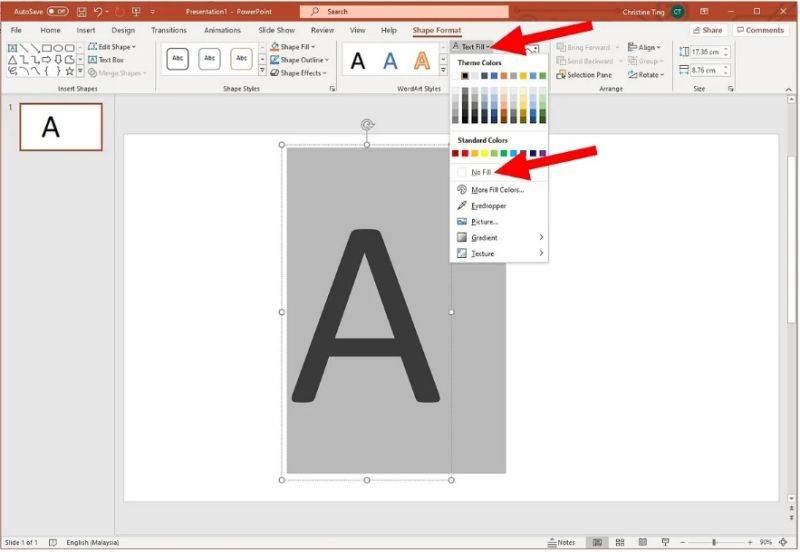Open the Customize Quick Access Toolbar arrow
Image resolution: width=800 pixels, height=552 pixels.
(153, 11)
